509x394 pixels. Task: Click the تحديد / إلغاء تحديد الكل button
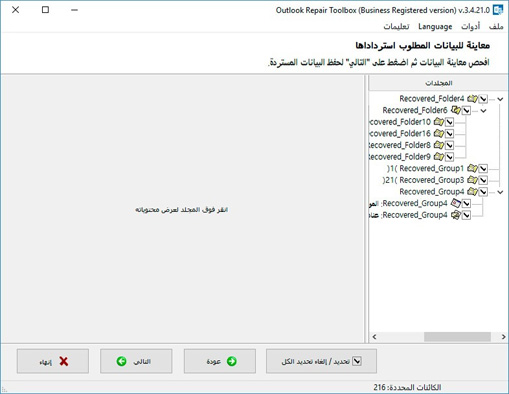click(321, 361)
